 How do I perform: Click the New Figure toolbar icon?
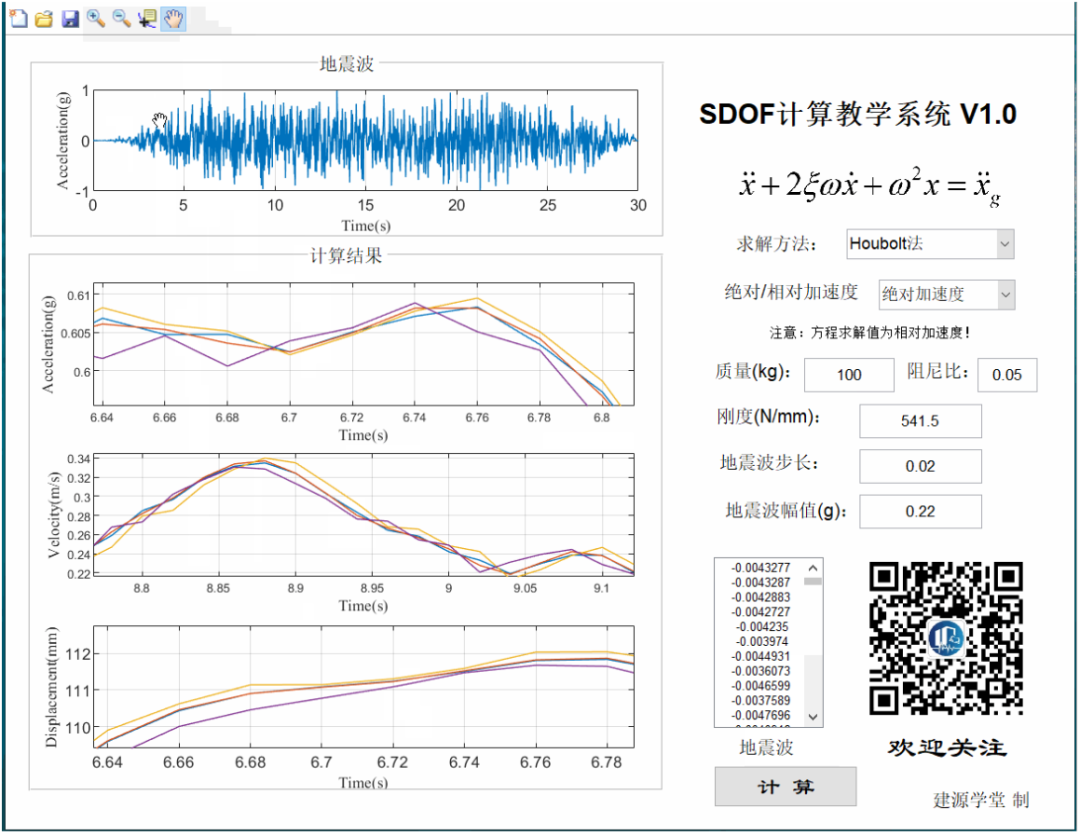pyautogui.click(x=19, y=19)
